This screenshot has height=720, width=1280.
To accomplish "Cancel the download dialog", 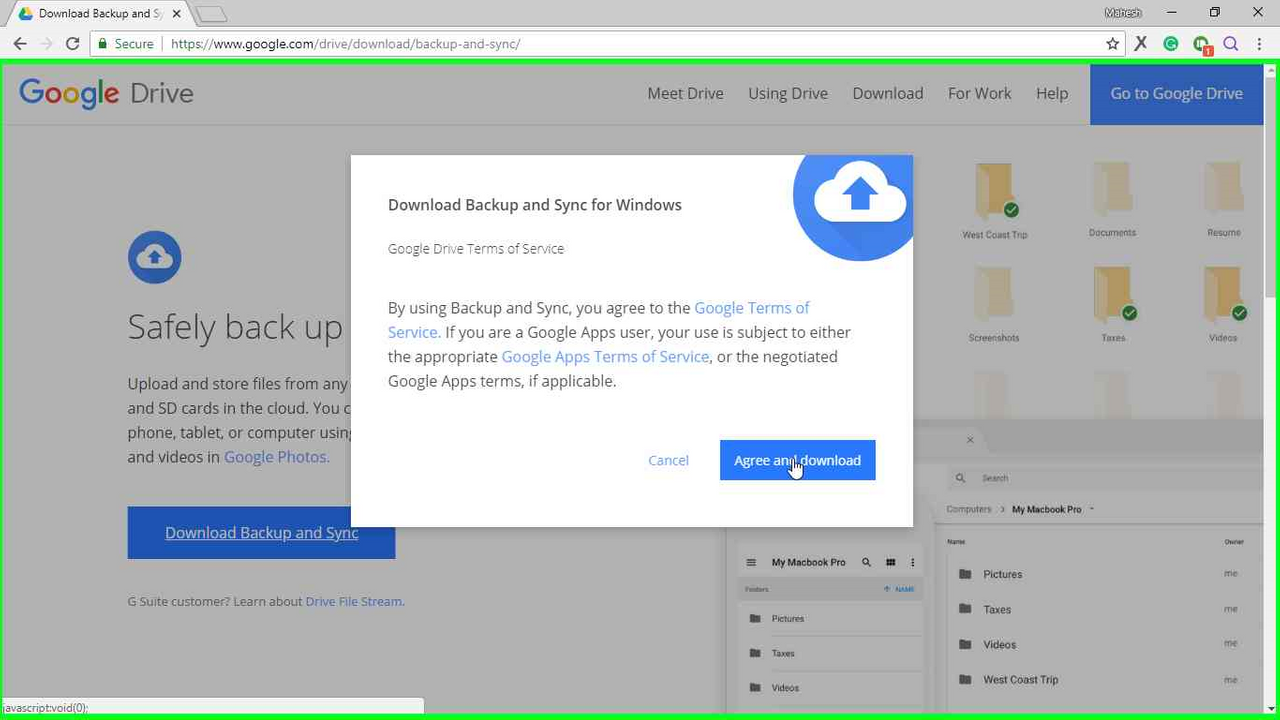I will (x=668, y=460).
